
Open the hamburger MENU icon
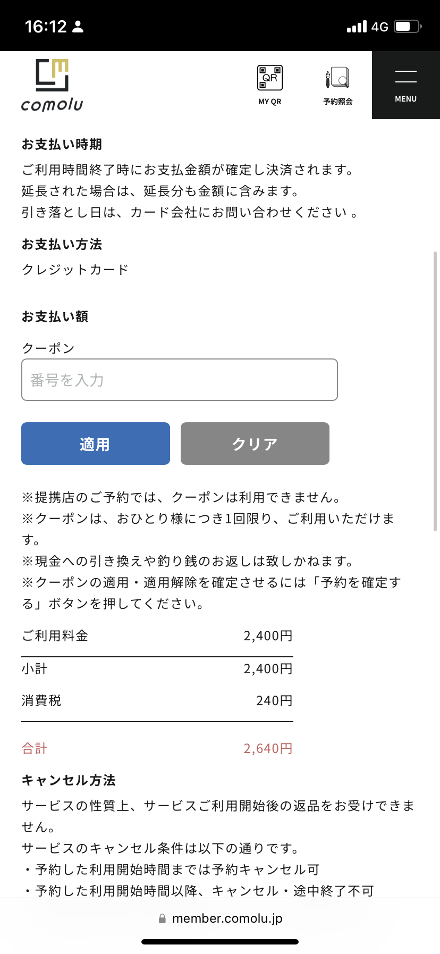pos(406,77)
